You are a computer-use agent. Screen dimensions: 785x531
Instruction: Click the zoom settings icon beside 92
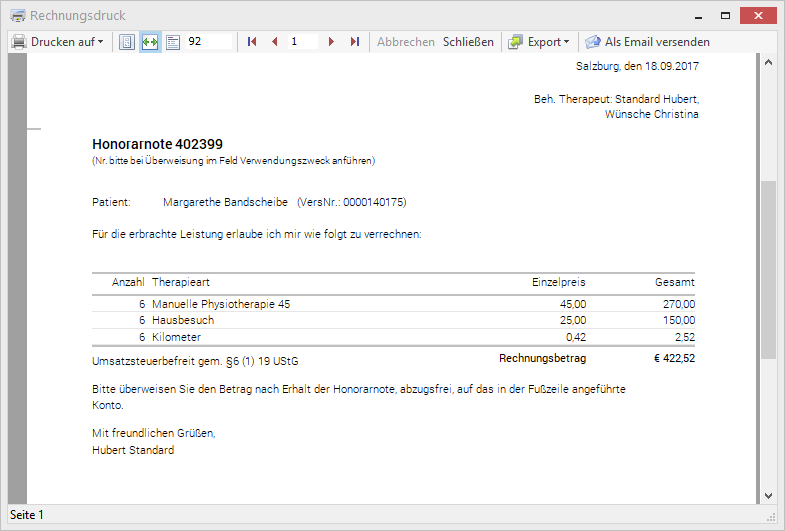pyautogui.click(x=172, y=42)
